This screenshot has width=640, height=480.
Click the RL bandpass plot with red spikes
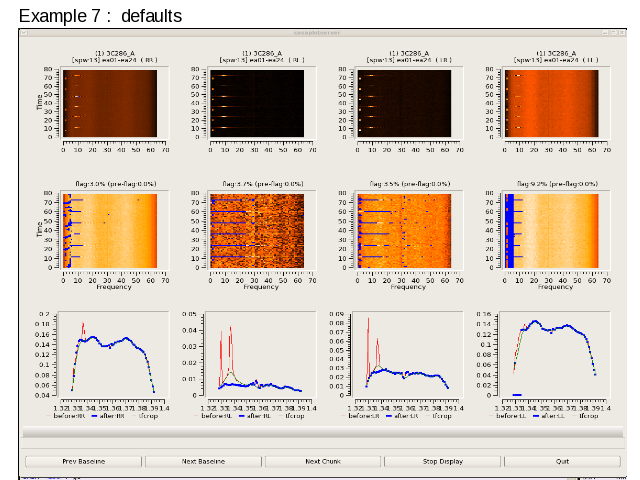point(261,354)
